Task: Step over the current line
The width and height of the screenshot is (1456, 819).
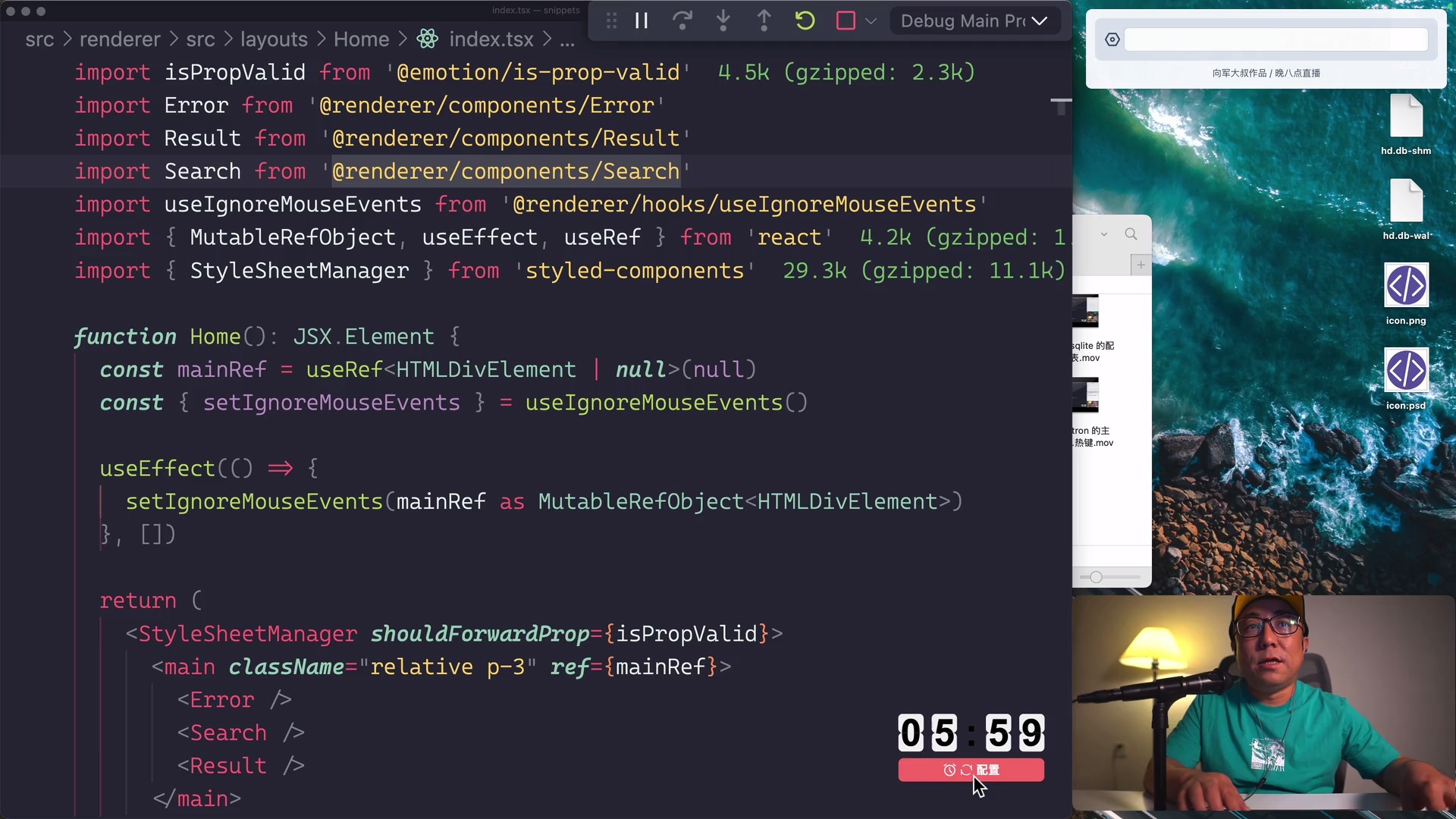Action: click(682, 20)
